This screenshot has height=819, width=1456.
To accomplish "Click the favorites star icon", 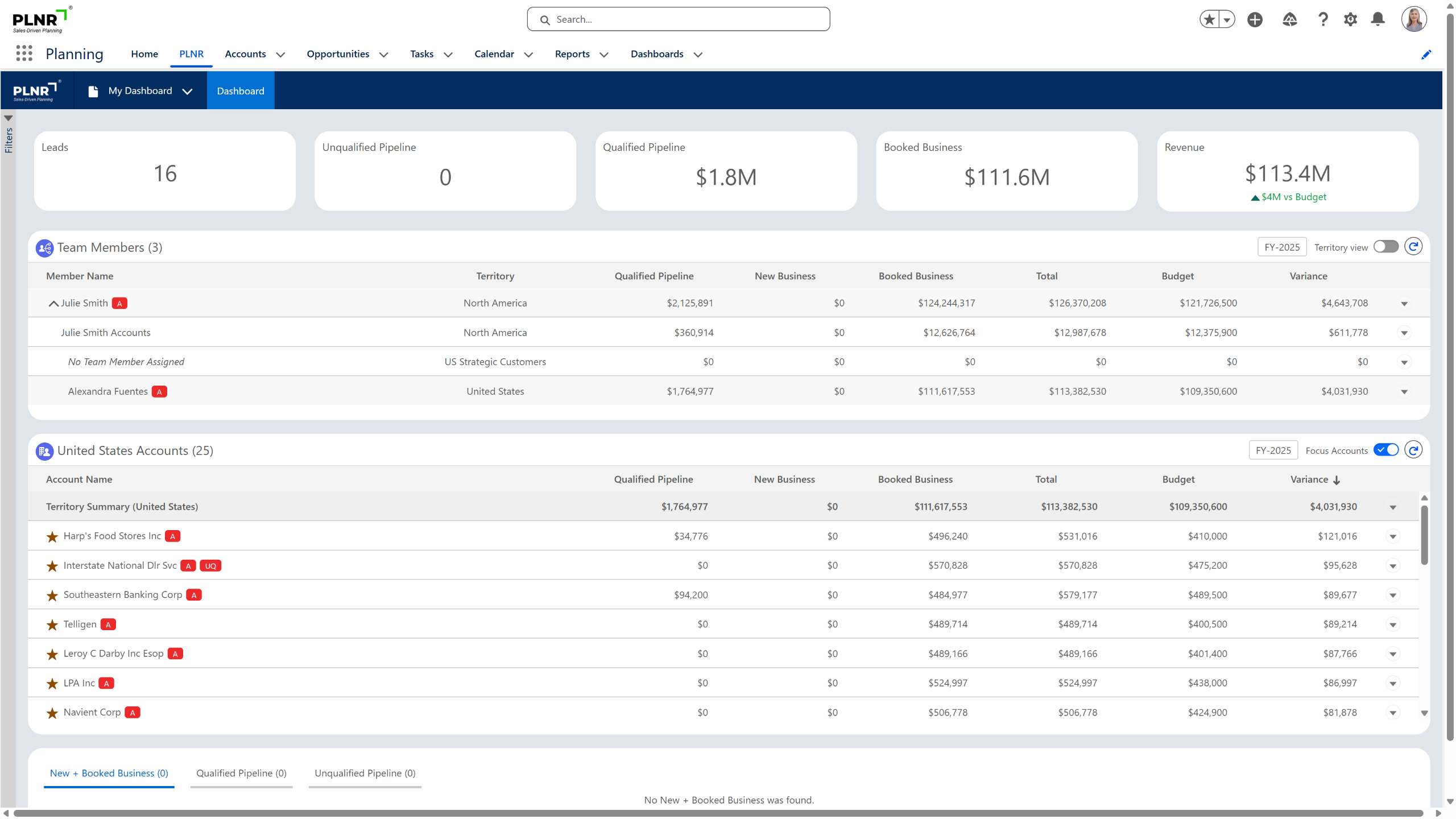I will (x=1209, y=20).
